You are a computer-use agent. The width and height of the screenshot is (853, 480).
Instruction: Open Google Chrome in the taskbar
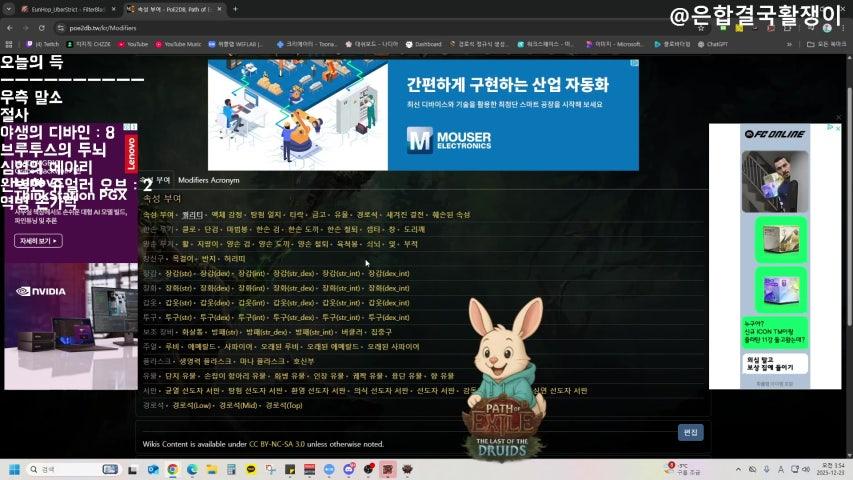(172, 469)
